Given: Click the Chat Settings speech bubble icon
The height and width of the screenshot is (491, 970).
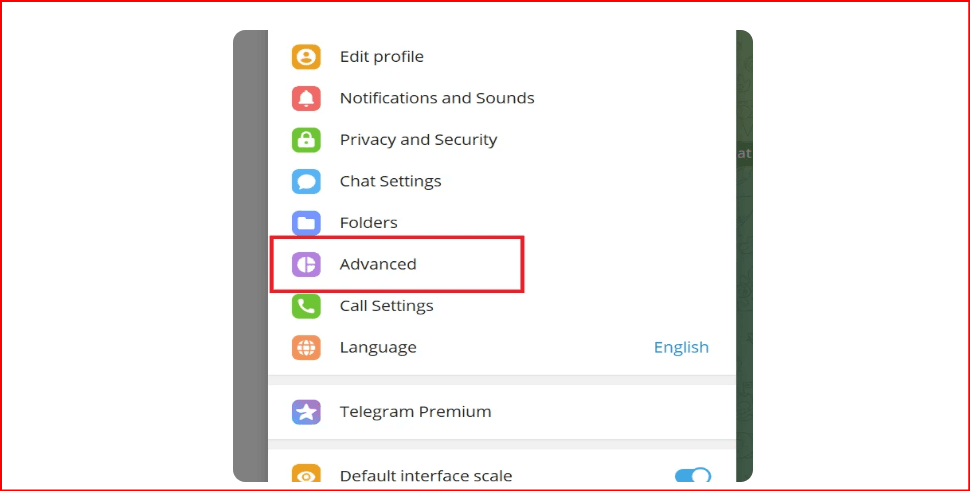Looking at the screenshot, I should [306, 181].
